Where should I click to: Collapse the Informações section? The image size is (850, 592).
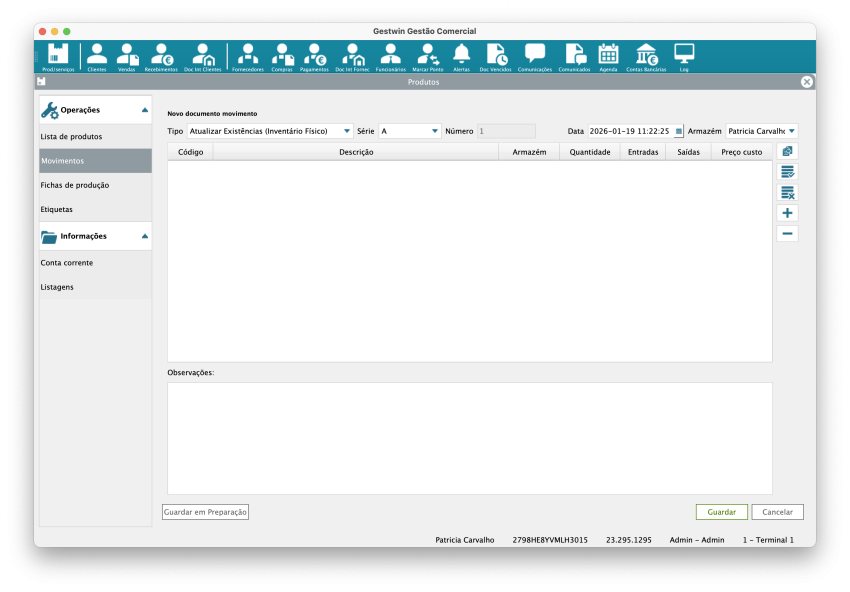coord(145,236)
